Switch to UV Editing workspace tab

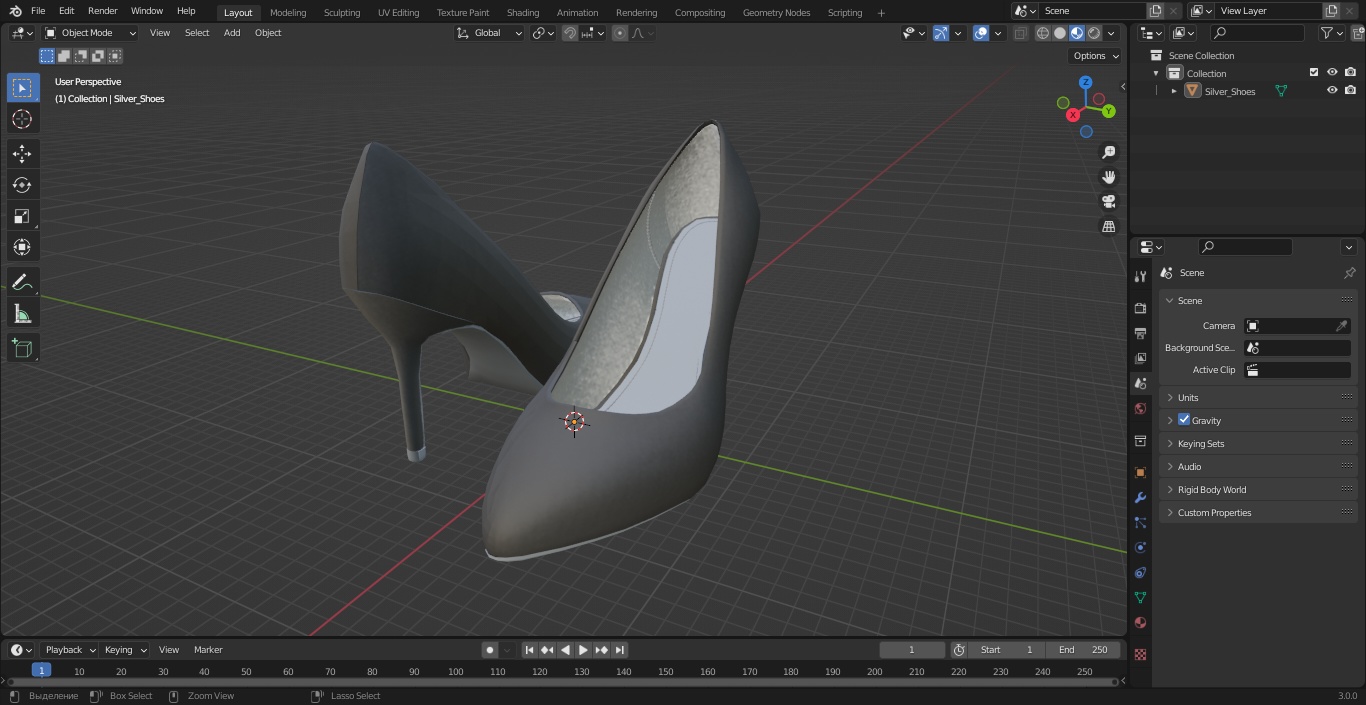[x=398, y=13]
